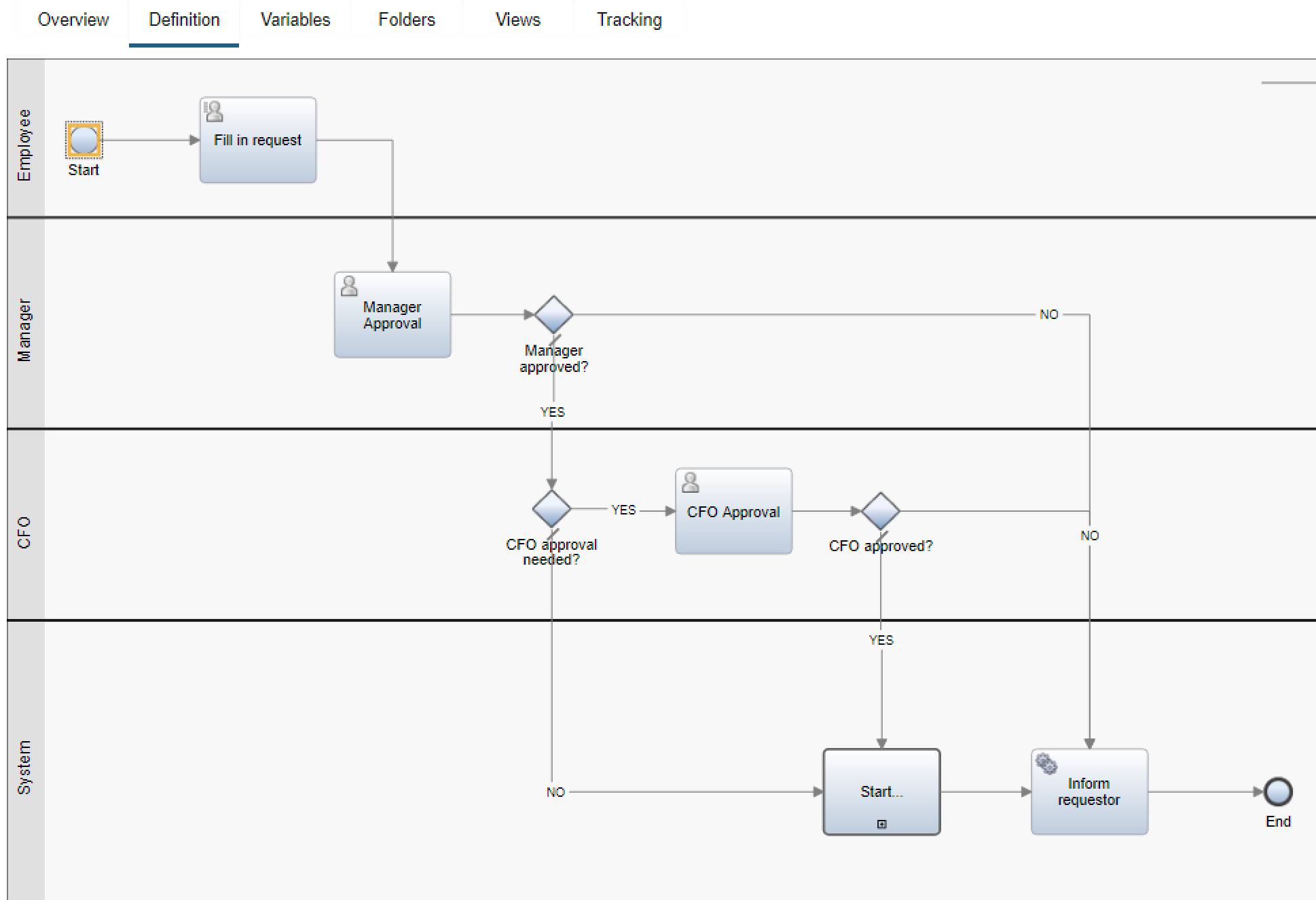Click the End event circle
Screen dimensions: 1316x900
pyautogui.click(x=1278, y=791)
